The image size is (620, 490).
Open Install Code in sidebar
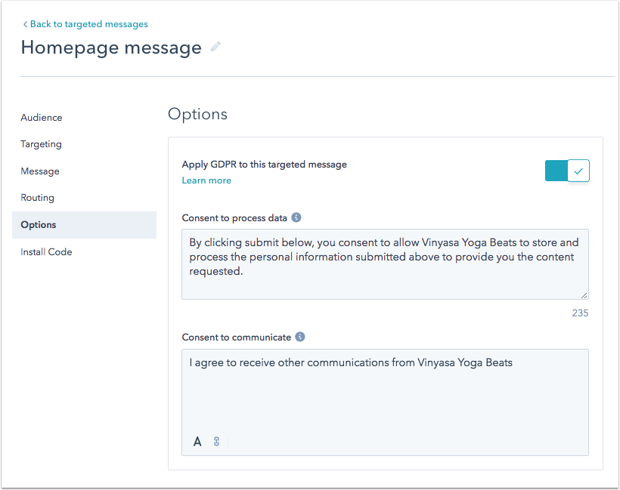(x=46, y=252)
